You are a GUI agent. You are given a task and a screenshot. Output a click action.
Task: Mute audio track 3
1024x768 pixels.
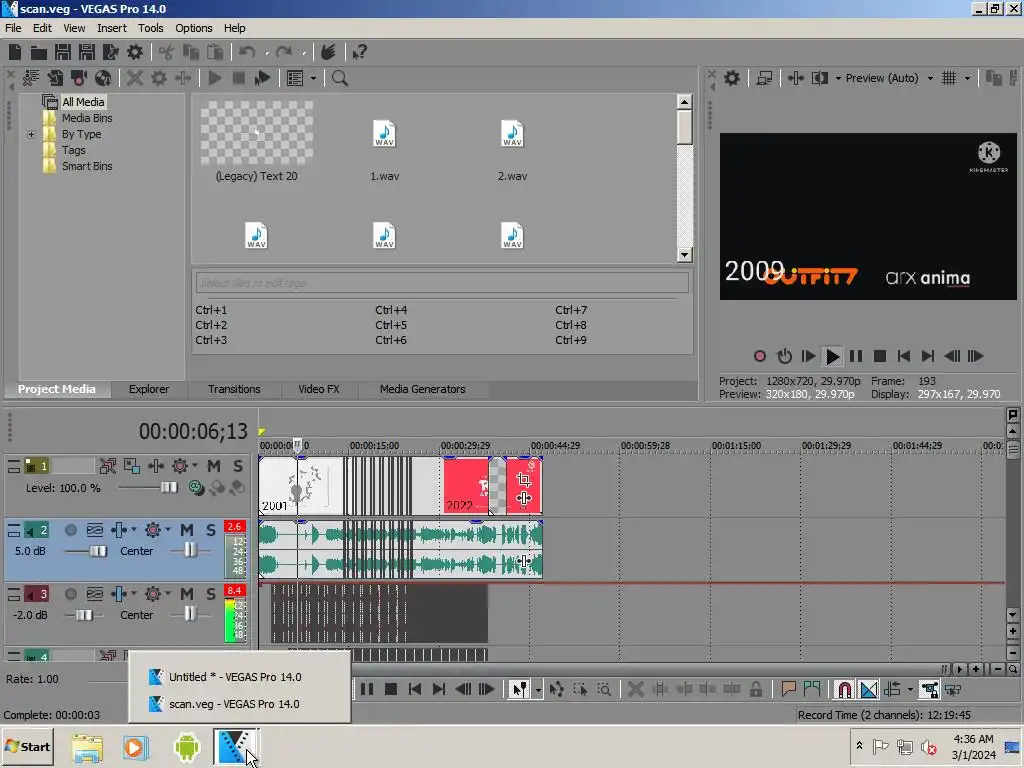point(187,594)
